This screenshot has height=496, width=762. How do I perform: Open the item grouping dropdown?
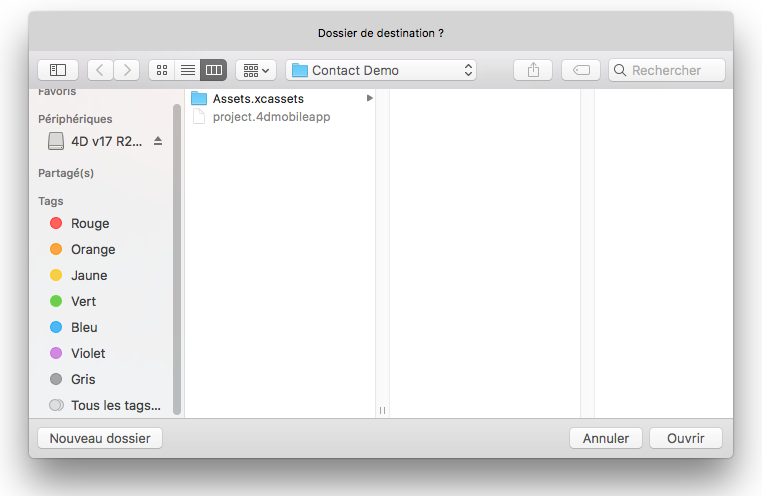tap(256, 70)
